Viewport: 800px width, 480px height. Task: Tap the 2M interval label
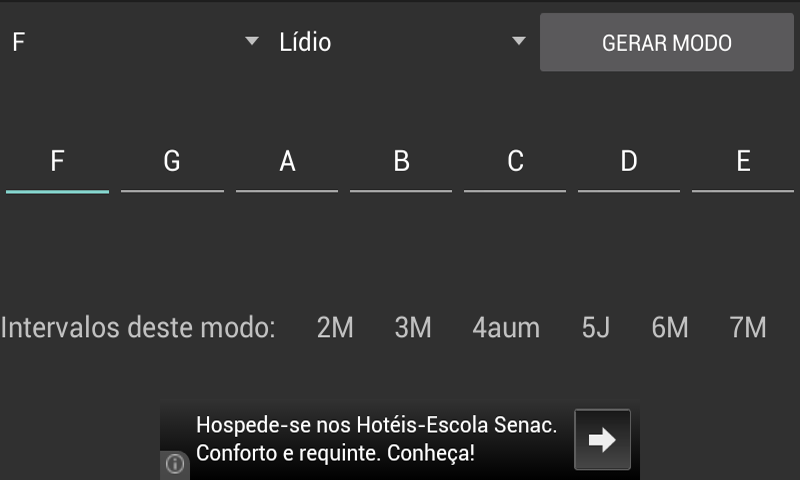click(335, 327)
